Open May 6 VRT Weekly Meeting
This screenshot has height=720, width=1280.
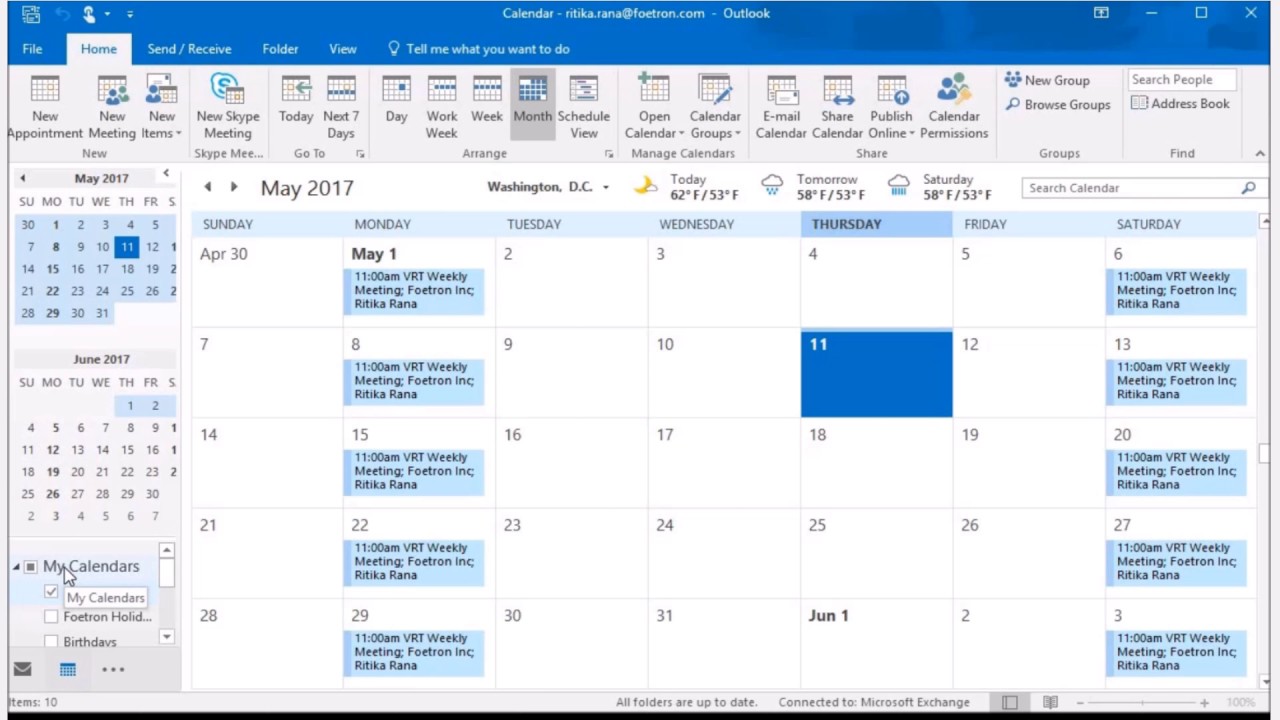(1177, 291)
